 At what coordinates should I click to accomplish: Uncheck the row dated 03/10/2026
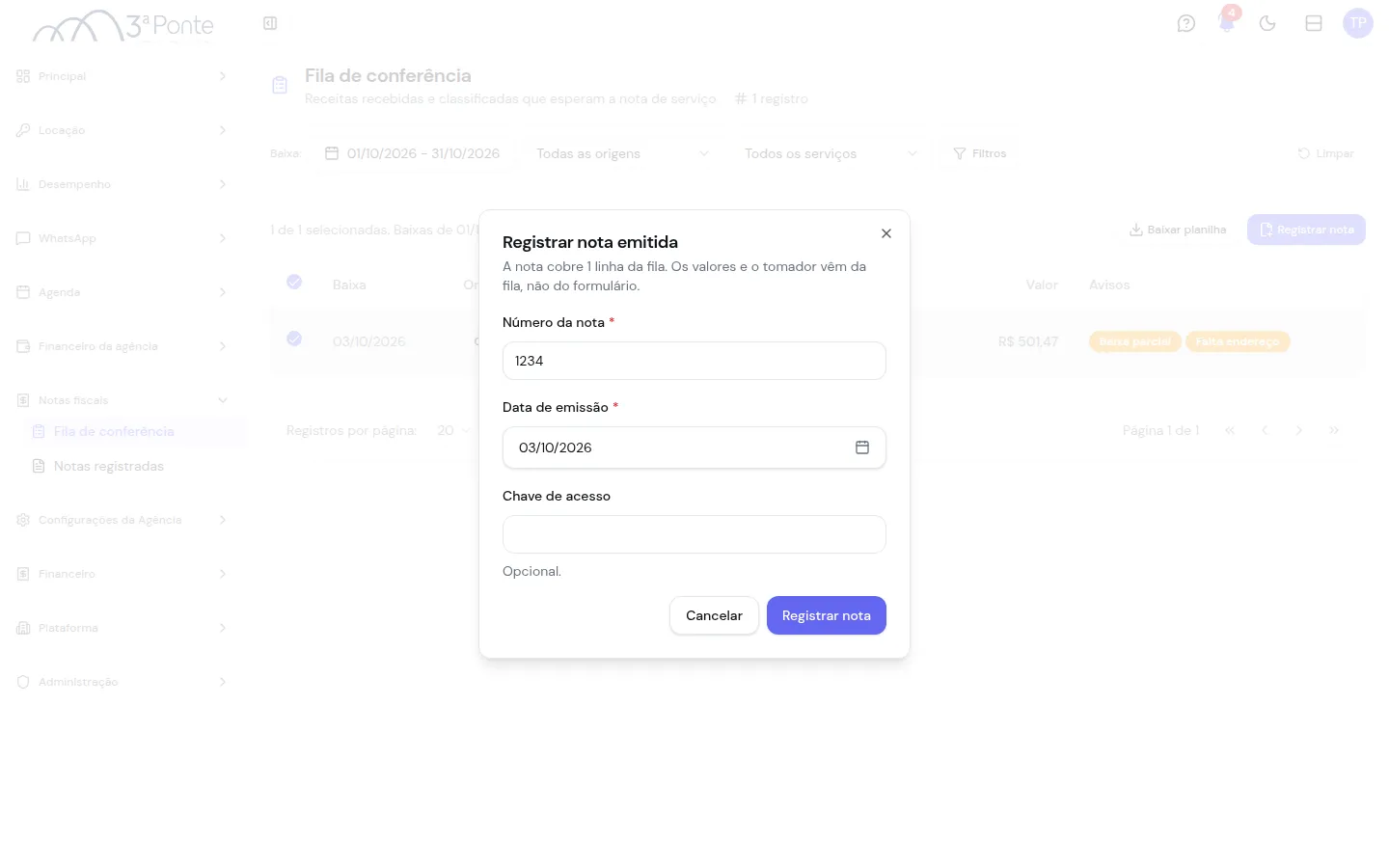(294, 339)
